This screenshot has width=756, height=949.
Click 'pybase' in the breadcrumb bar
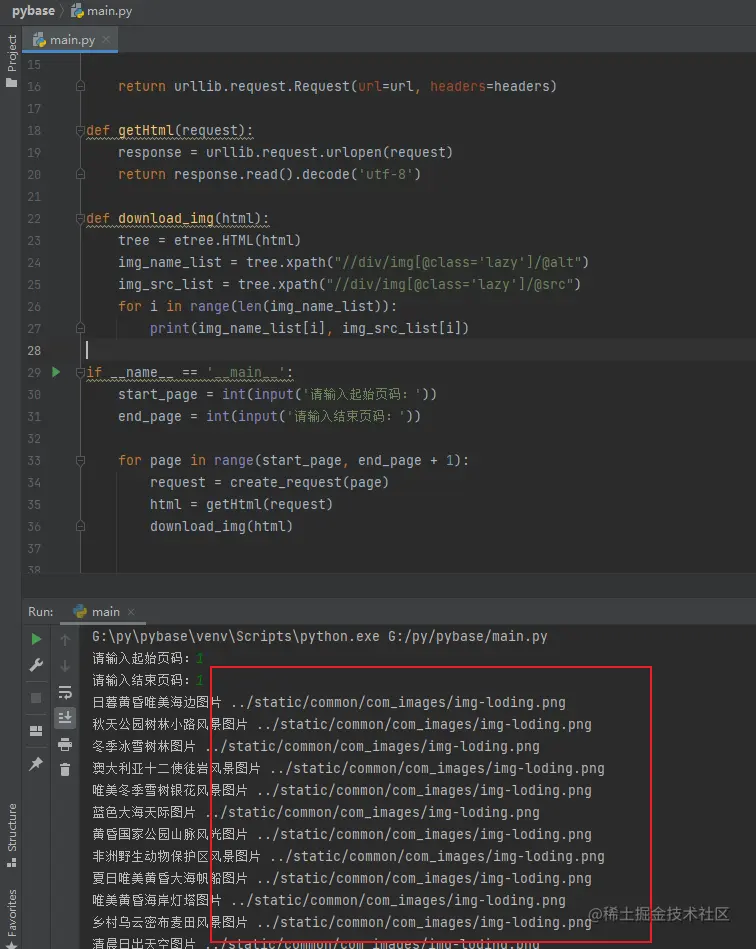pos(33,10)
